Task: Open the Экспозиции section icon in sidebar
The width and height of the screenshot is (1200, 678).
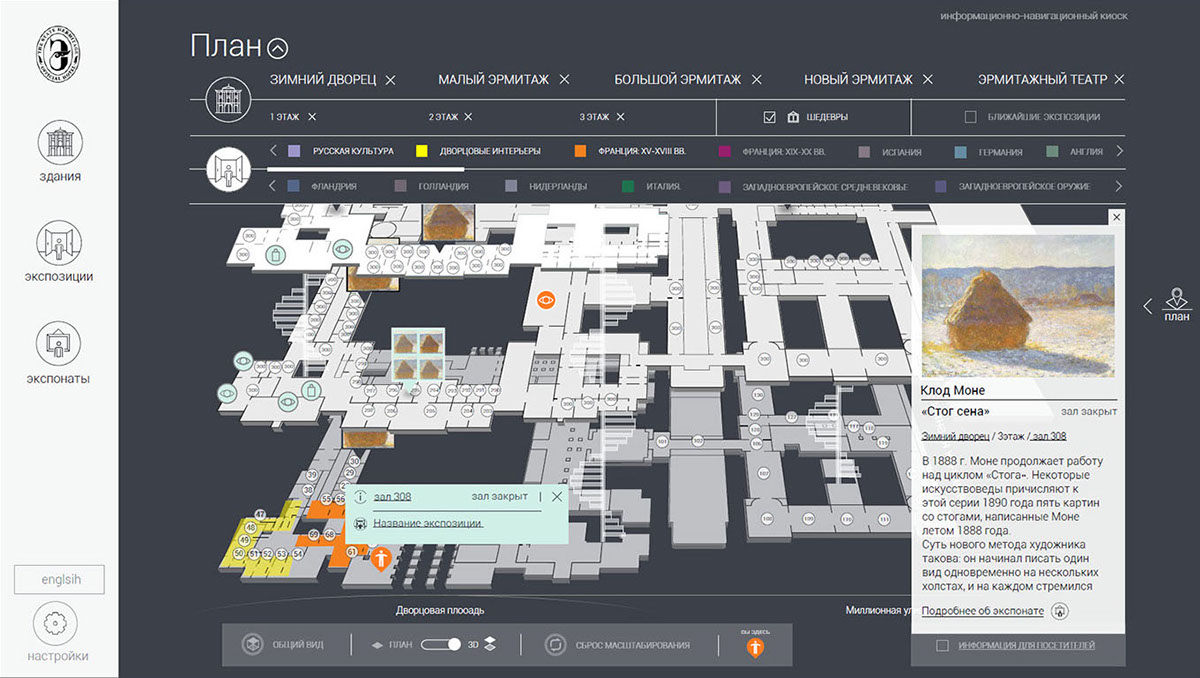Action: 60,243
